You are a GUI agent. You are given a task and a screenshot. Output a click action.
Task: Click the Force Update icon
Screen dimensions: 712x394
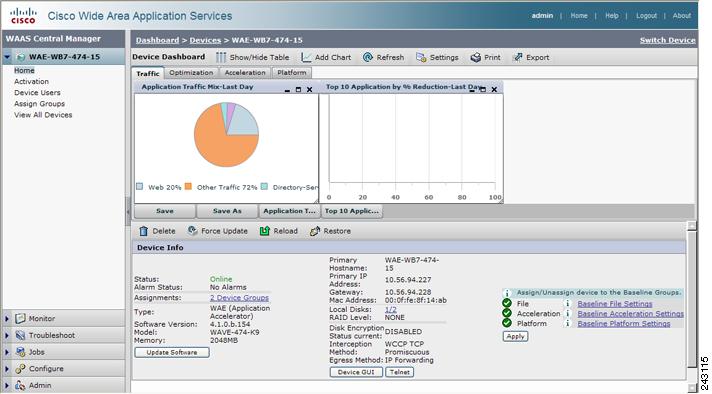(193, 231)
